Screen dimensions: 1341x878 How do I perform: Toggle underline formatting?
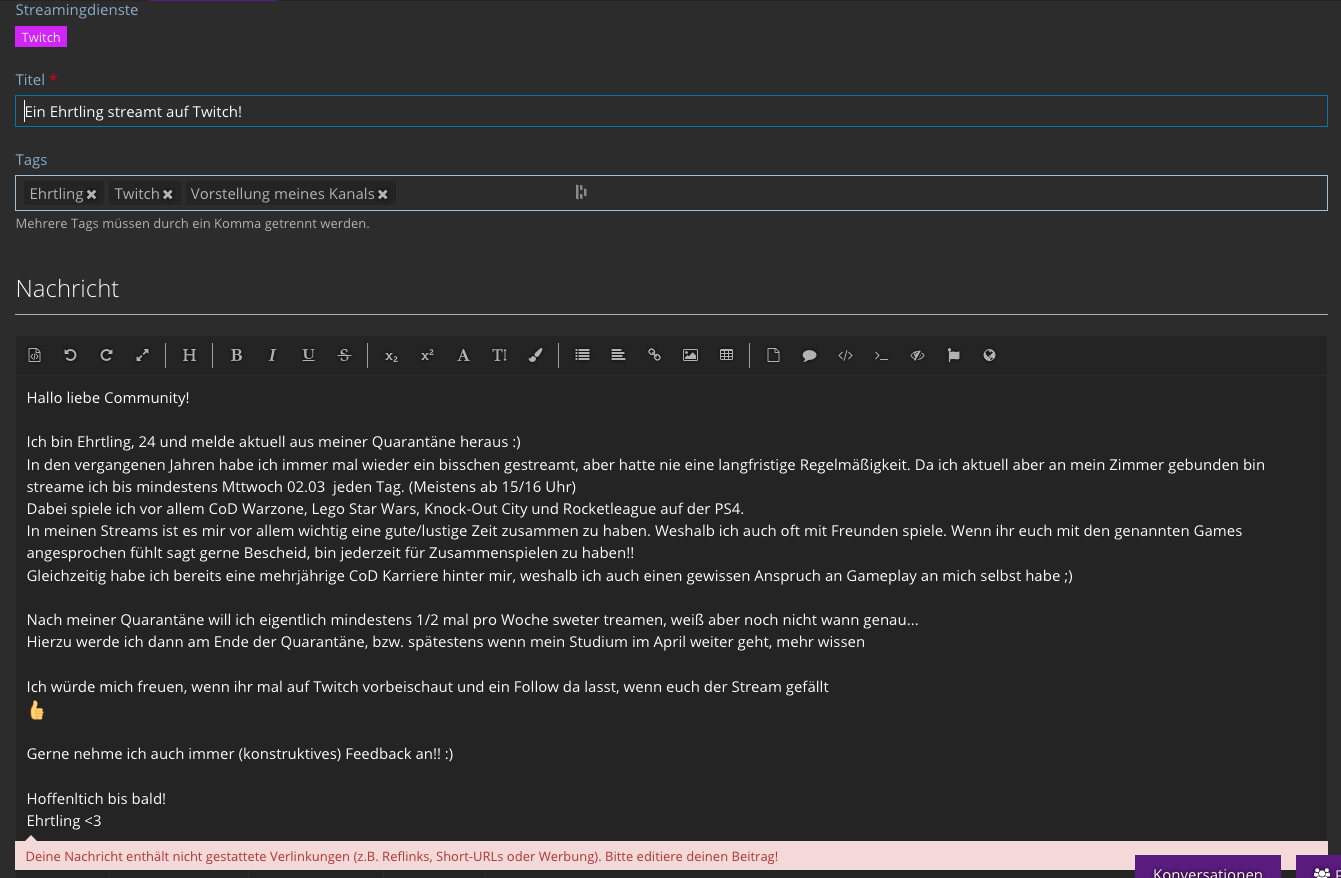click(x=308, y=355)
